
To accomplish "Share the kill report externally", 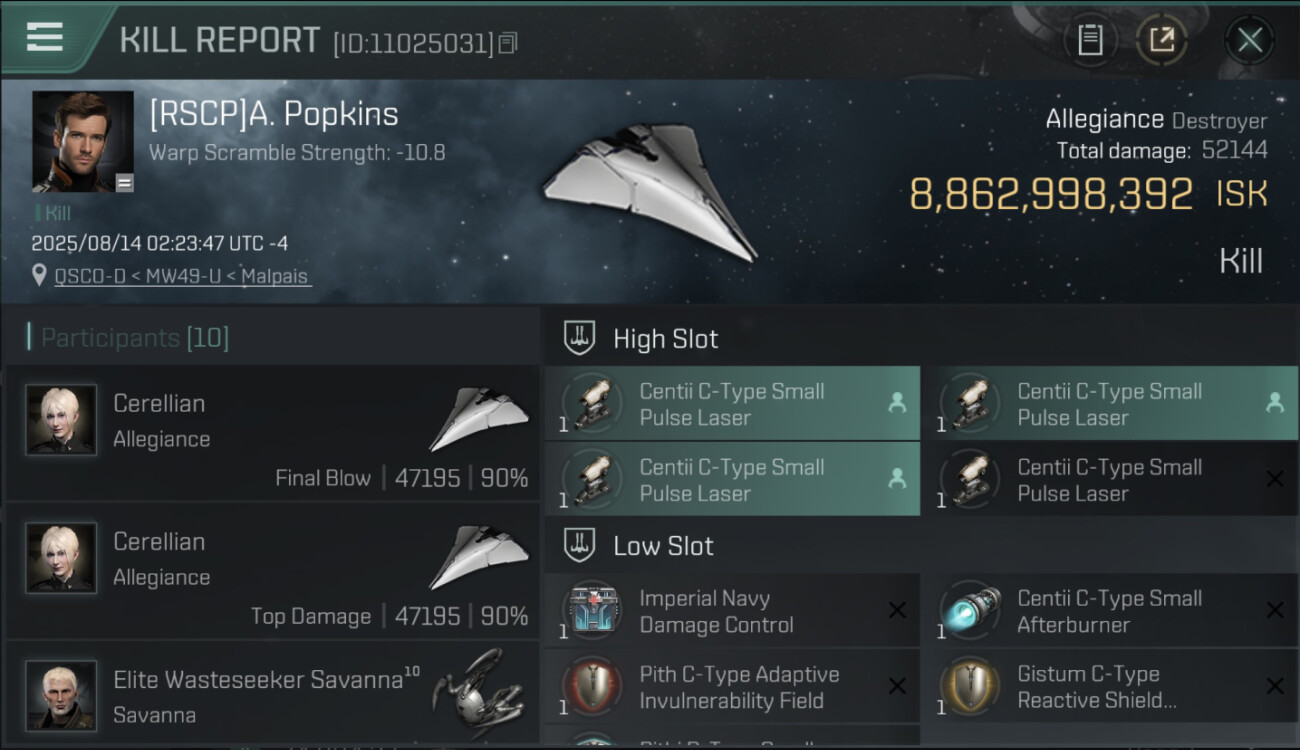I will click(1161, 40).
